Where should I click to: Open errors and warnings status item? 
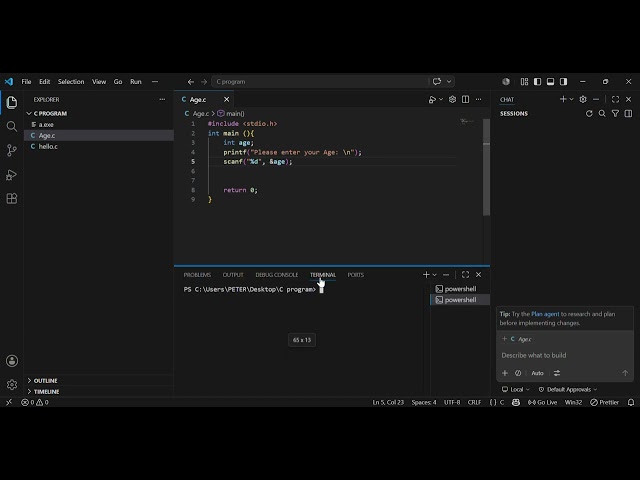coord(35,402)
